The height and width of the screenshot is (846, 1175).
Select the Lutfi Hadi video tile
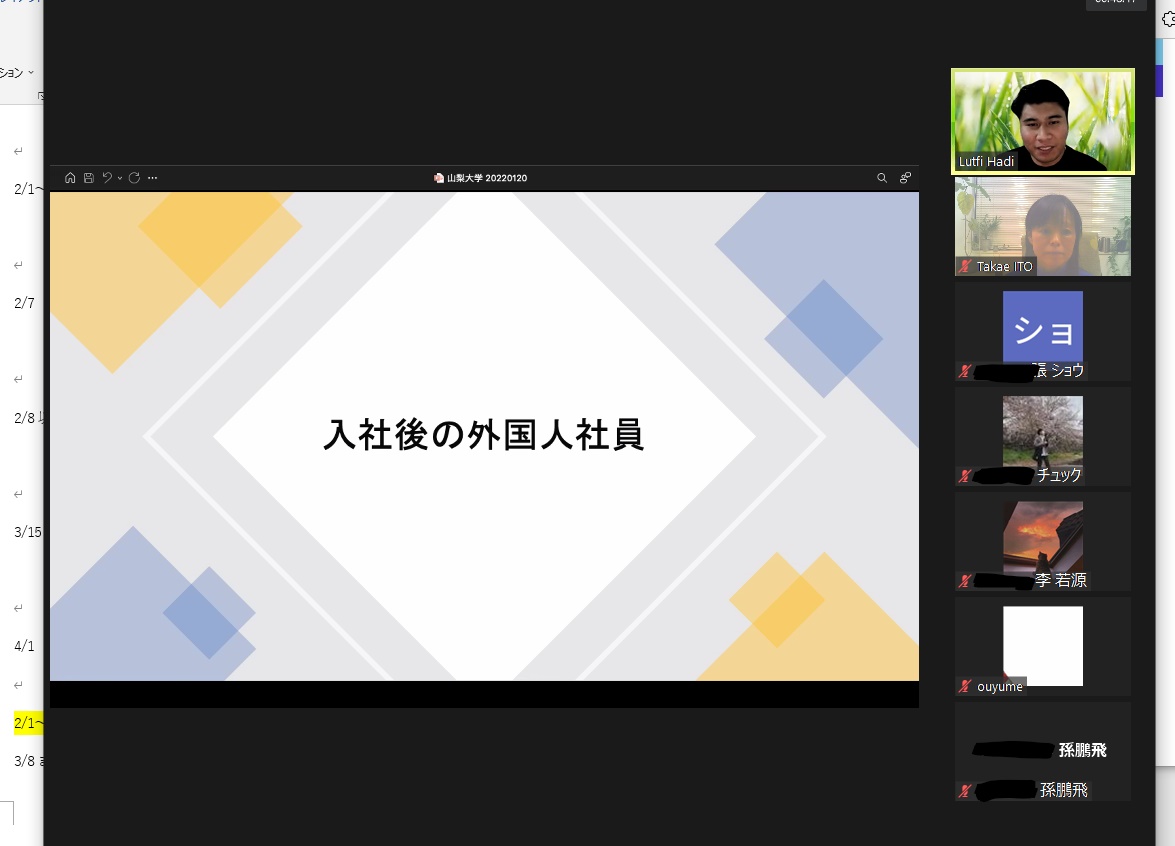click(1042, 120)
